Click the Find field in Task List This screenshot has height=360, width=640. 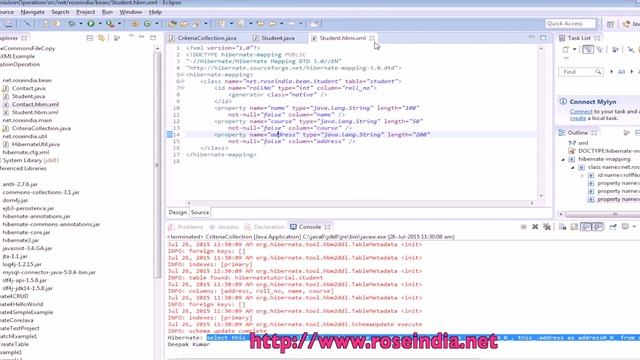click(x=580, y=72)
